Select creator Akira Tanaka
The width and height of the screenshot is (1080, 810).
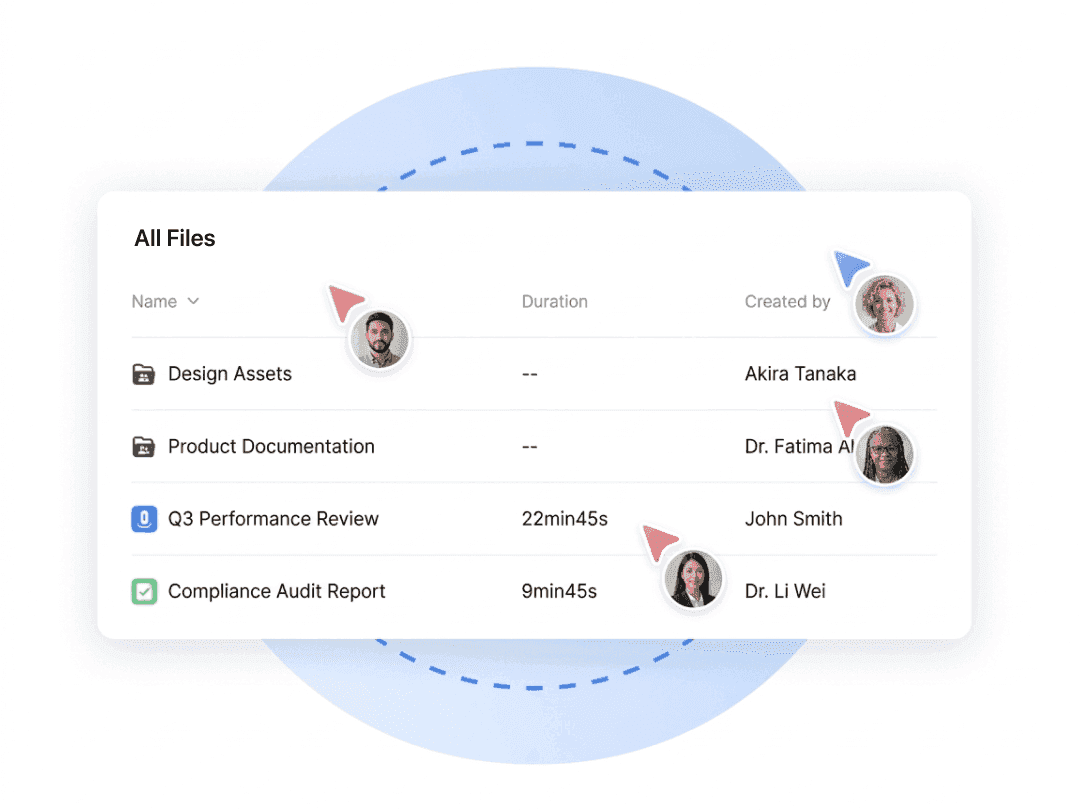tap(800, 374)
